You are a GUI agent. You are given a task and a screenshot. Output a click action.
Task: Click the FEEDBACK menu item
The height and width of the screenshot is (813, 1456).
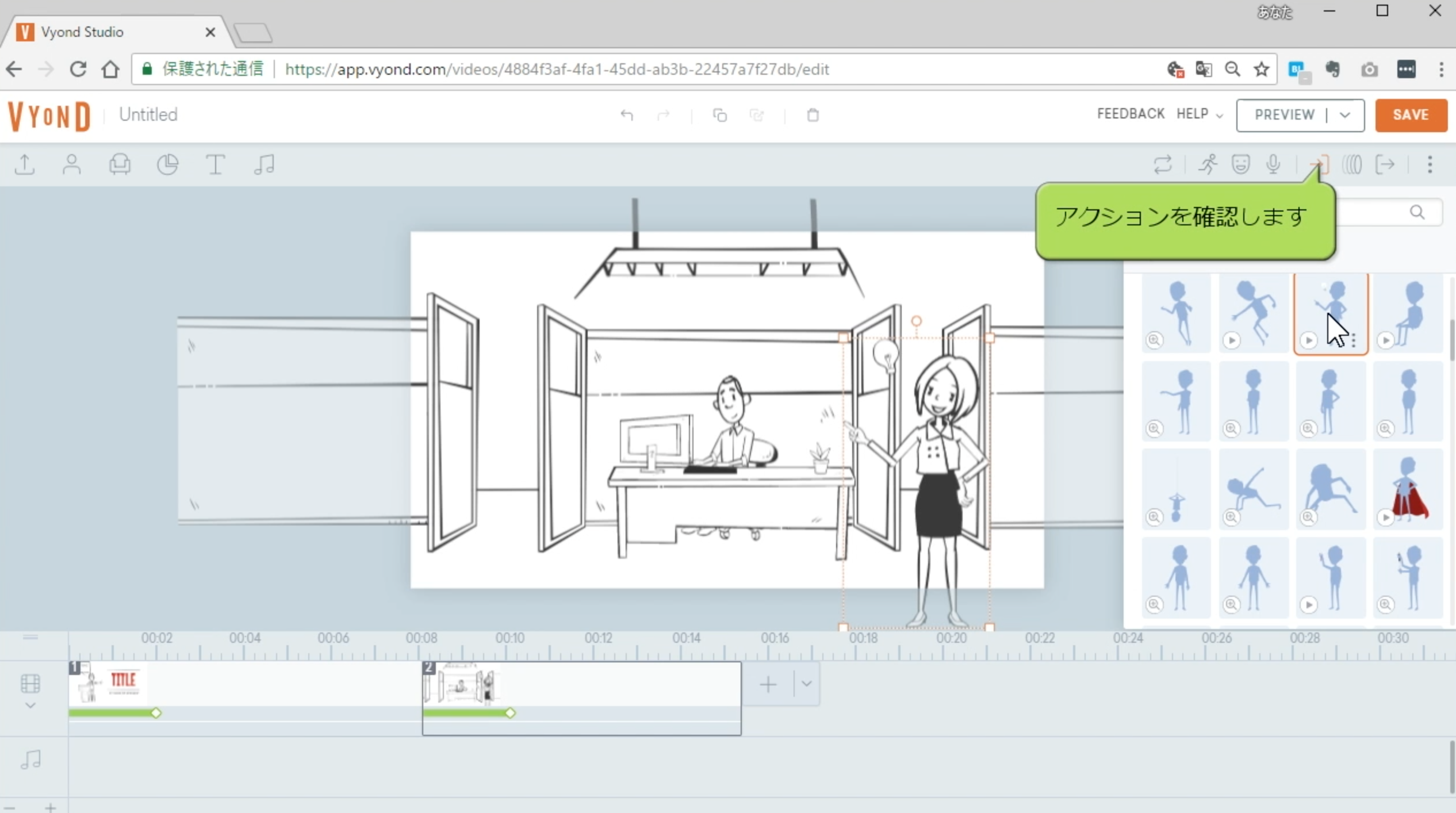click(1131, 114)
